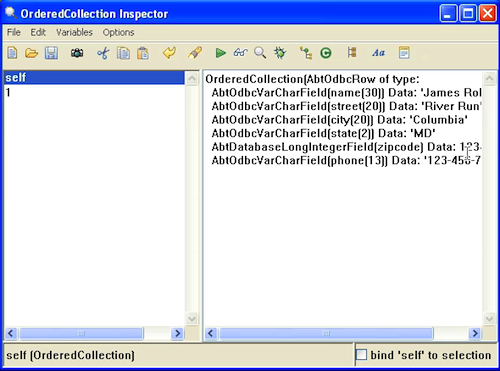Click the state(2) 'MD' line

tap(323, 133)
